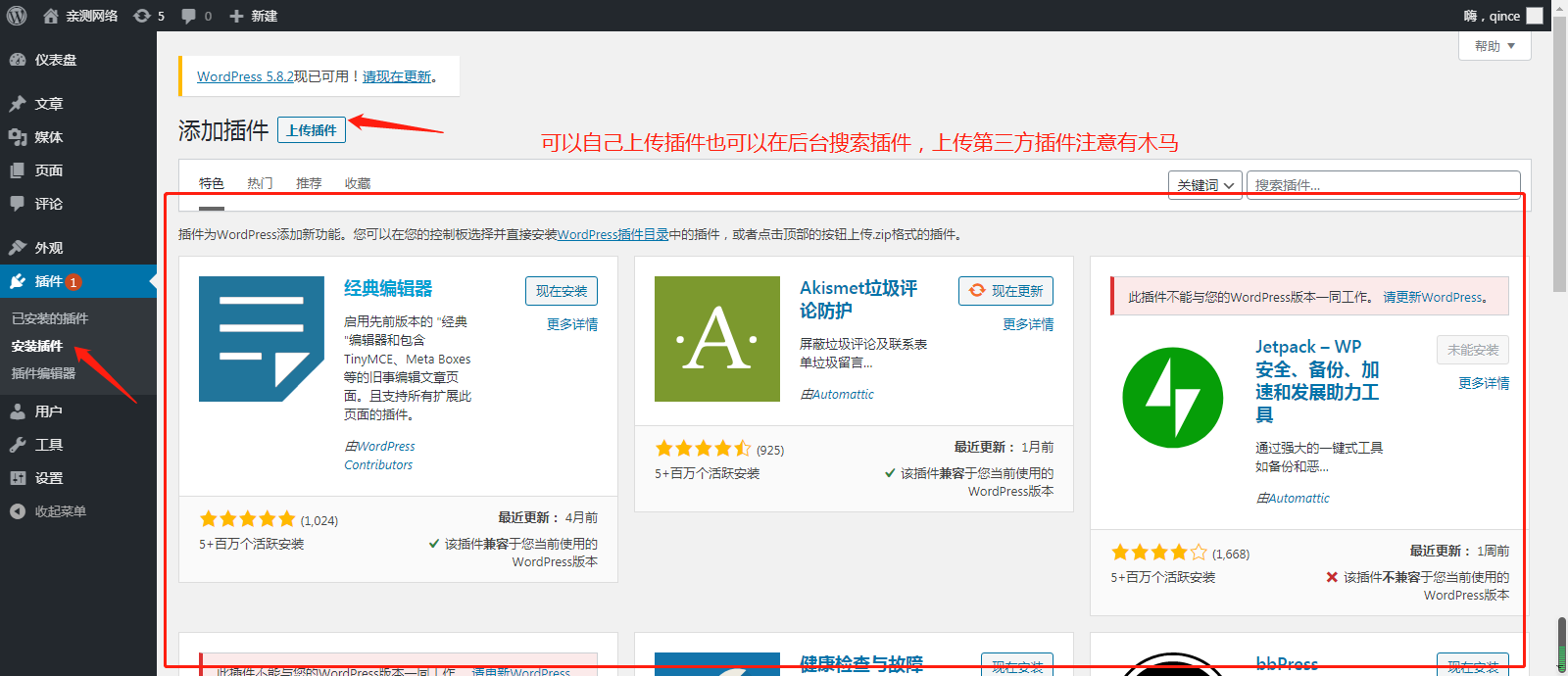This screenshot has width=1568, height=676.
Task: Open the 关键词 search type dropdown
Action: 1205,185
